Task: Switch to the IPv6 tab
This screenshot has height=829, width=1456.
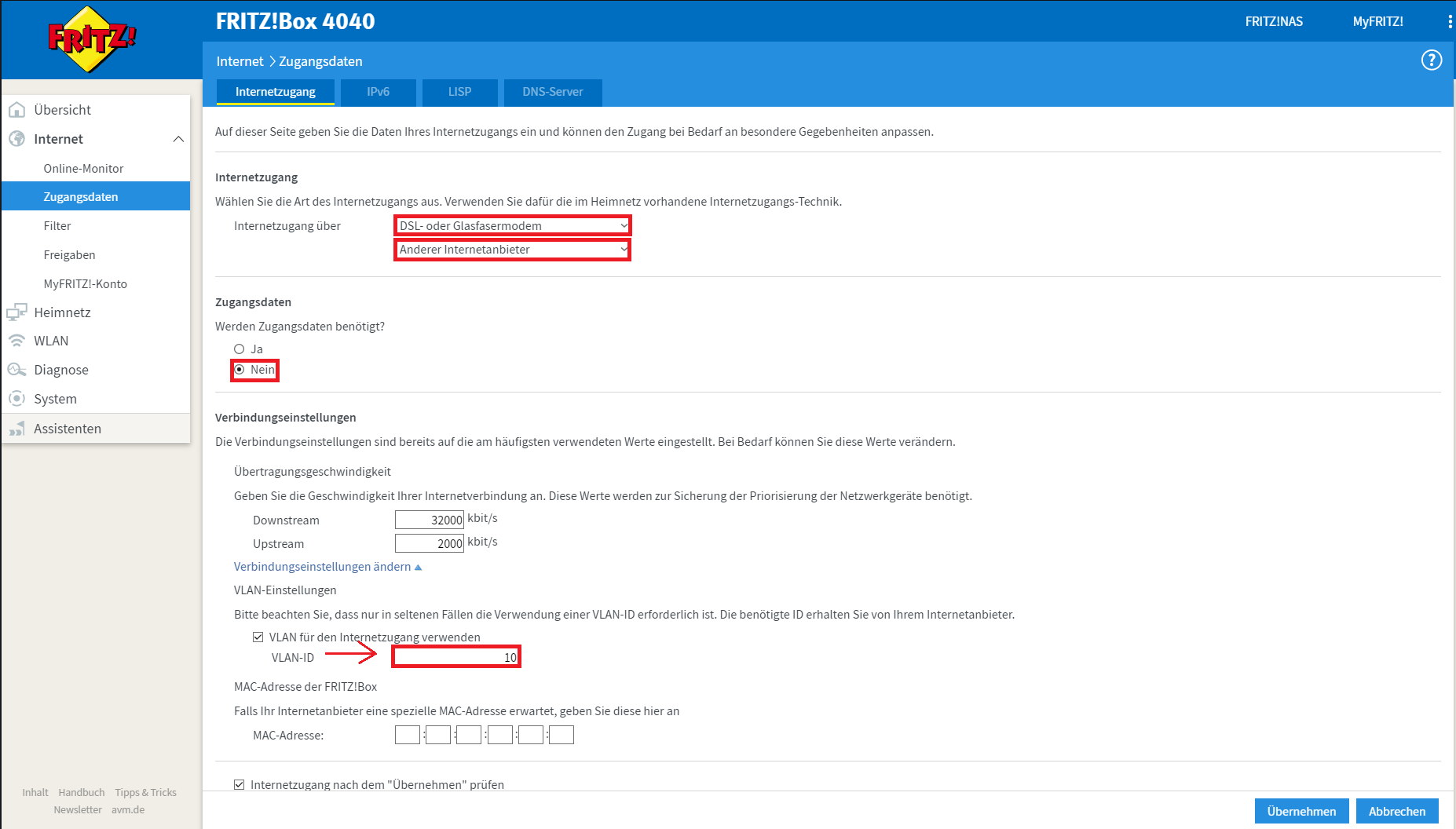Action: point(378,92)
